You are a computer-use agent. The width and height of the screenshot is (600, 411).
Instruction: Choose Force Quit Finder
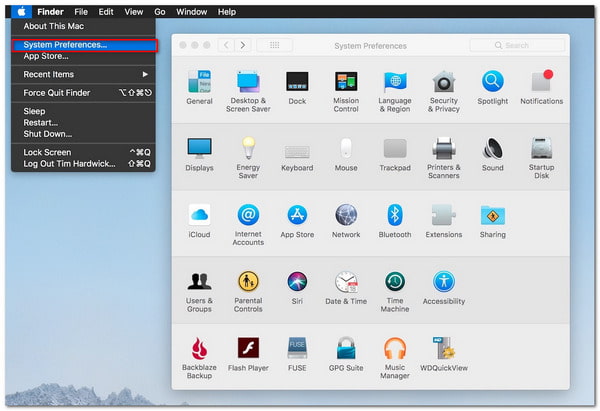pyautogui.click(x=83, y=93)
